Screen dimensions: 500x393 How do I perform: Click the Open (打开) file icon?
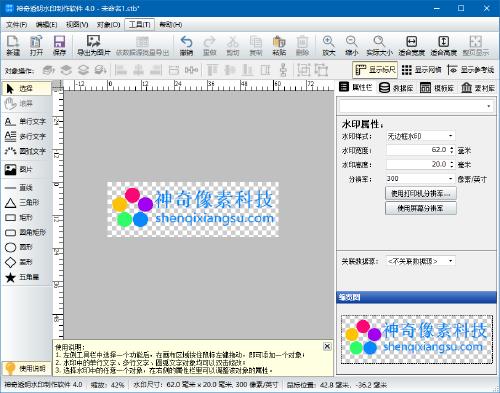pyautogui.click(x=36, y=45)
